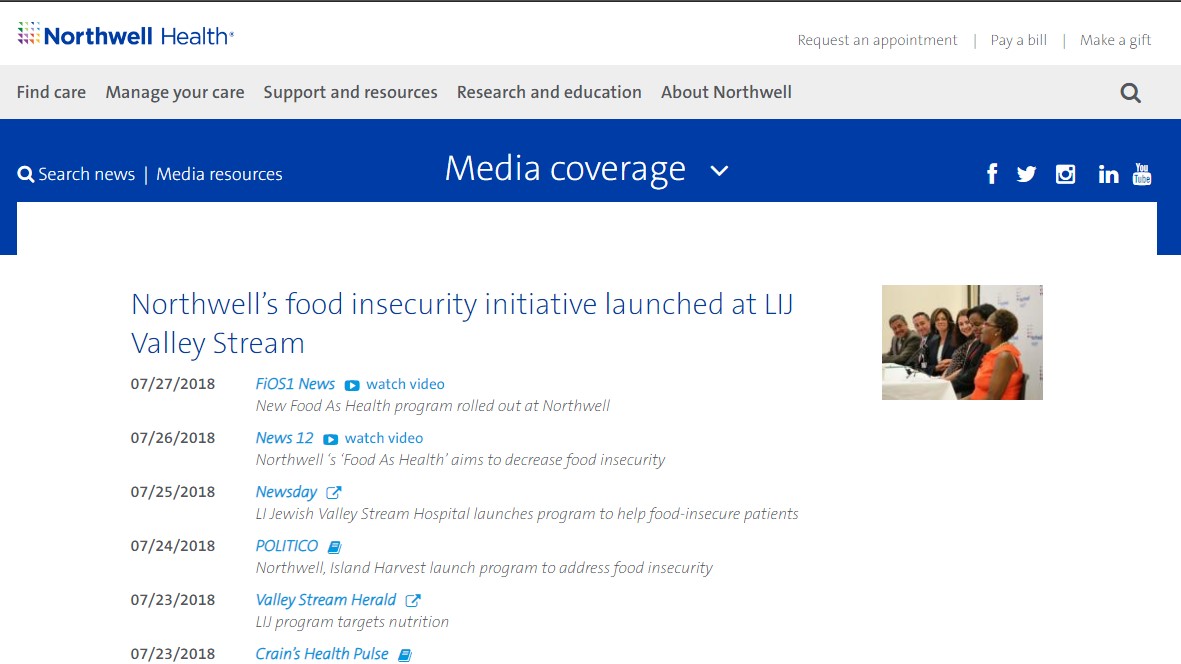The height and width of the screenshot is (664, 1181).
Task: Click 'Northwell, Island Harvest launch program' description
Action: click(x=484, y=568)
